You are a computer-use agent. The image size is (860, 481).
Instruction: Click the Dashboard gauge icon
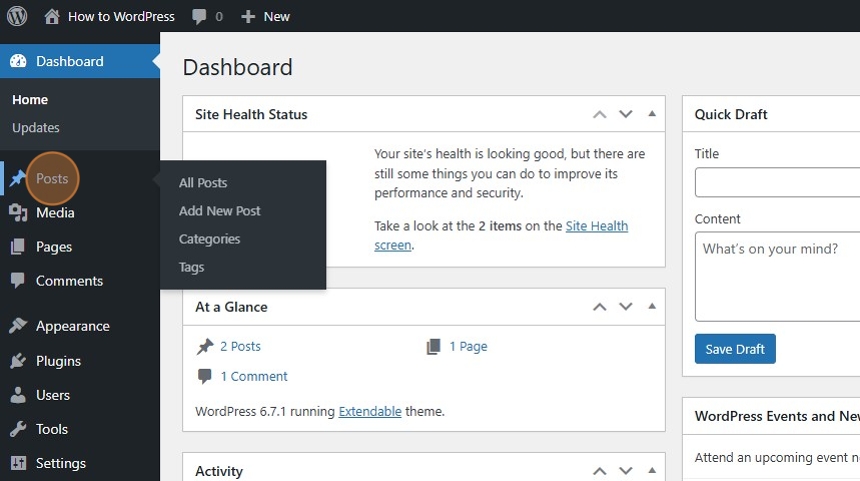point(18,61)
